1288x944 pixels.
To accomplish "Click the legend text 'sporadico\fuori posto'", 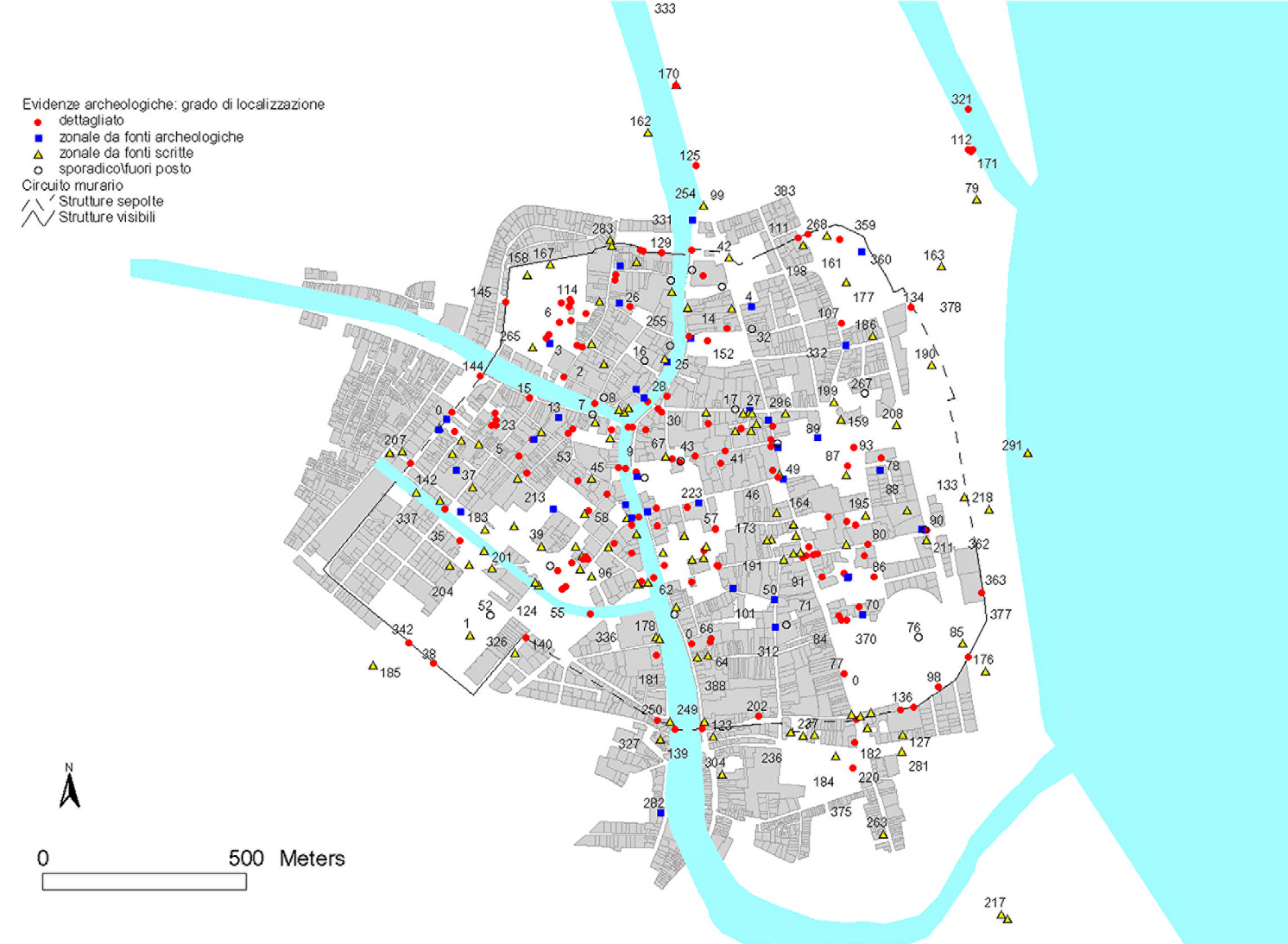I will click(125, 169).
